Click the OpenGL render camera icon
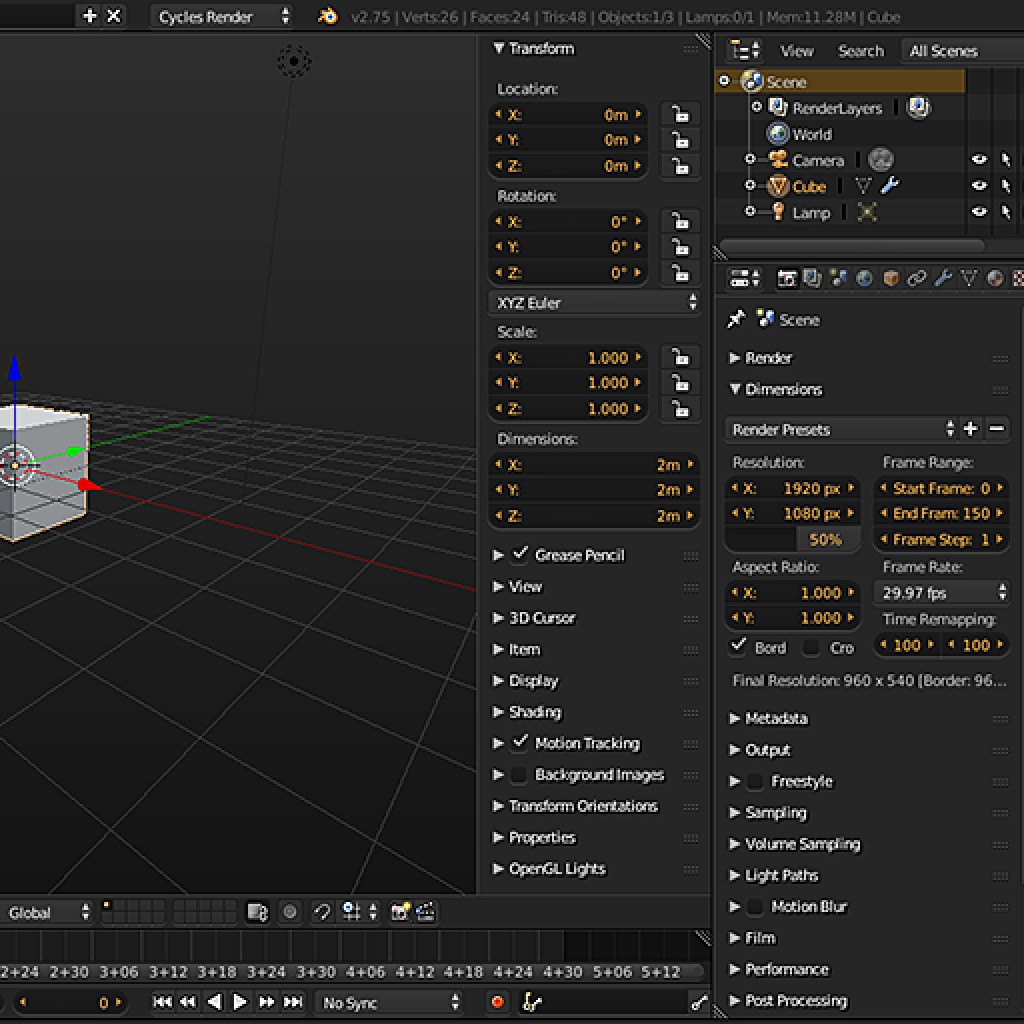 click(401, 912)
